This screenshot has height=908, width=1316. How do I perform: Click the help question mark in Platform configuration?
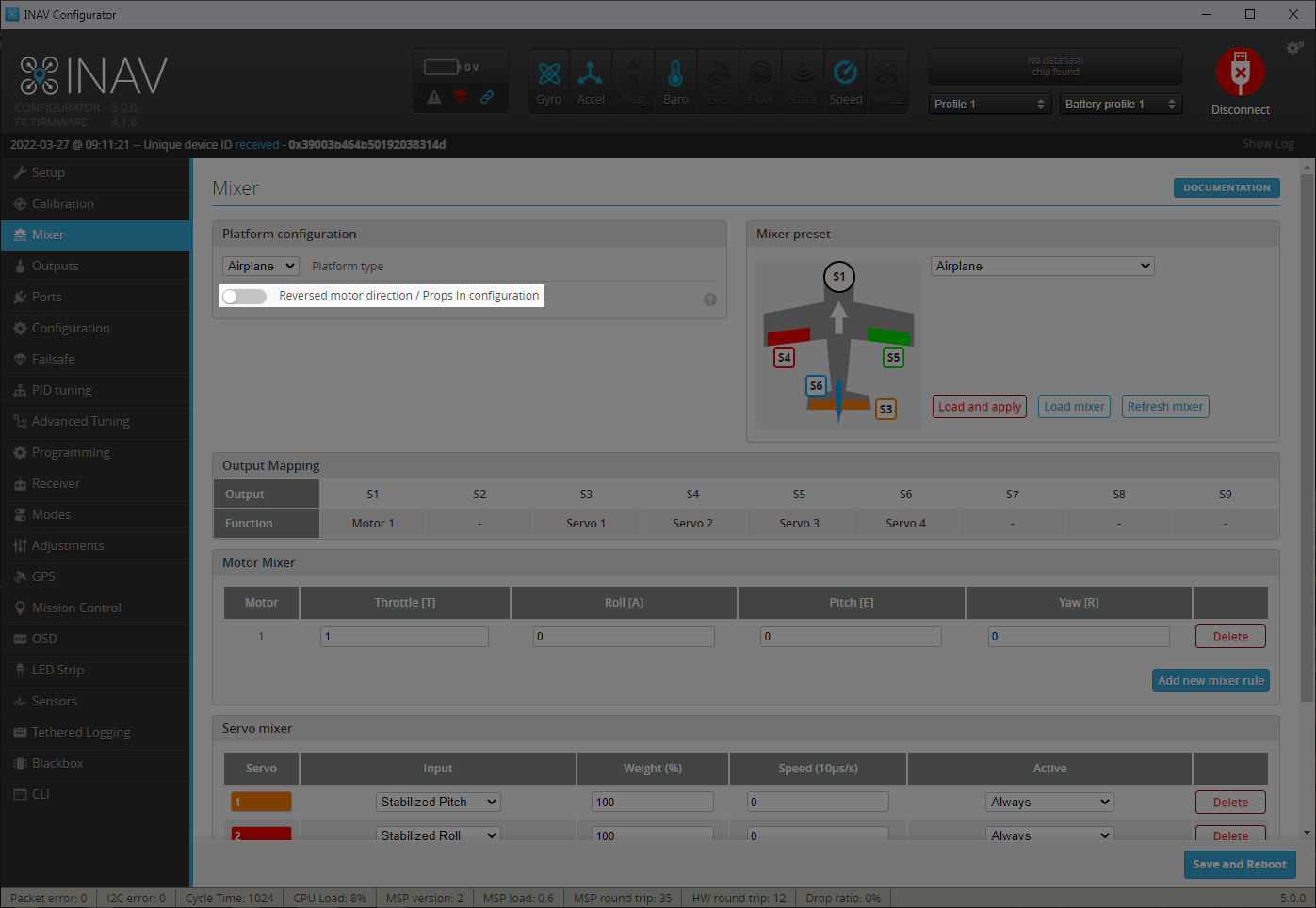(709, 299)
